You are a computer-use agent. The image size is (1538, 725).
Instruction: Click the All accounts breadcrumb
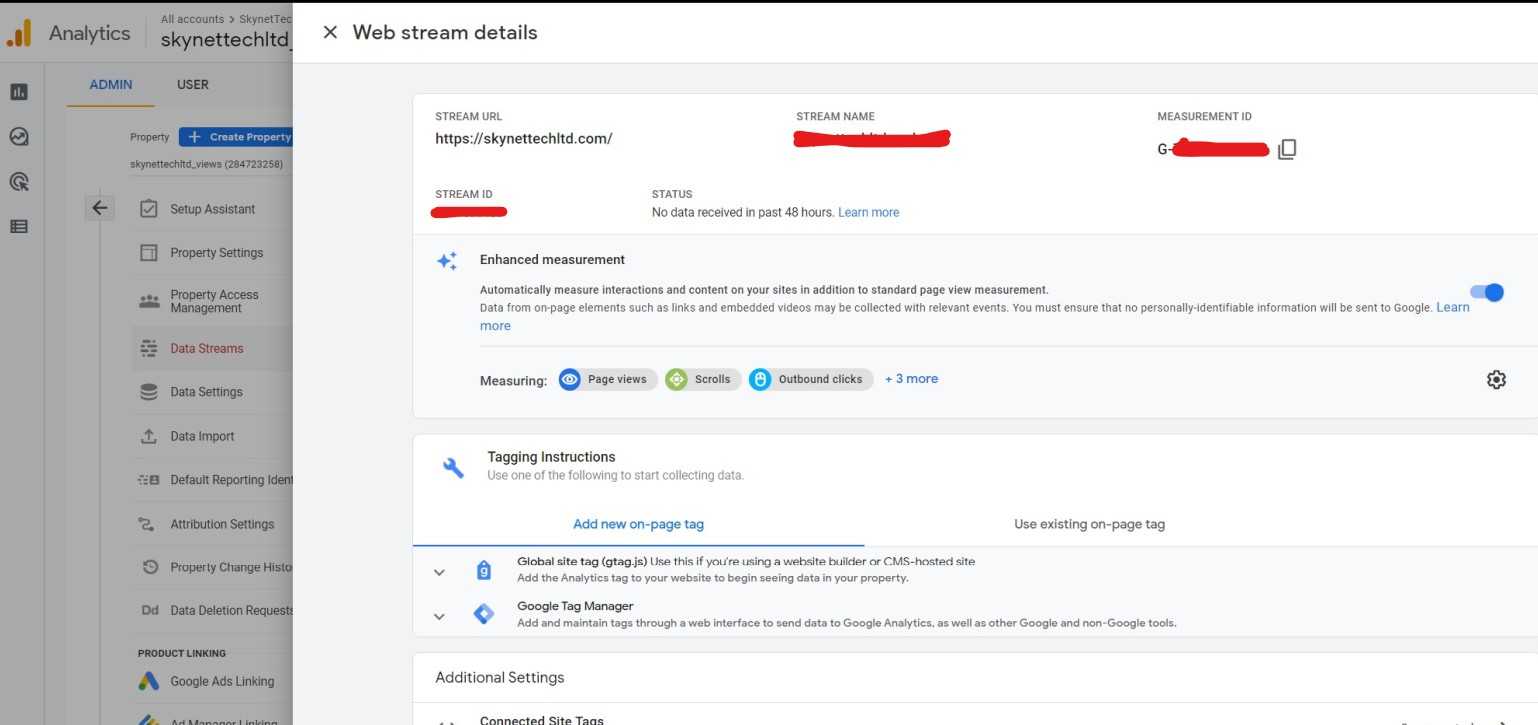[x=193, y=19]
